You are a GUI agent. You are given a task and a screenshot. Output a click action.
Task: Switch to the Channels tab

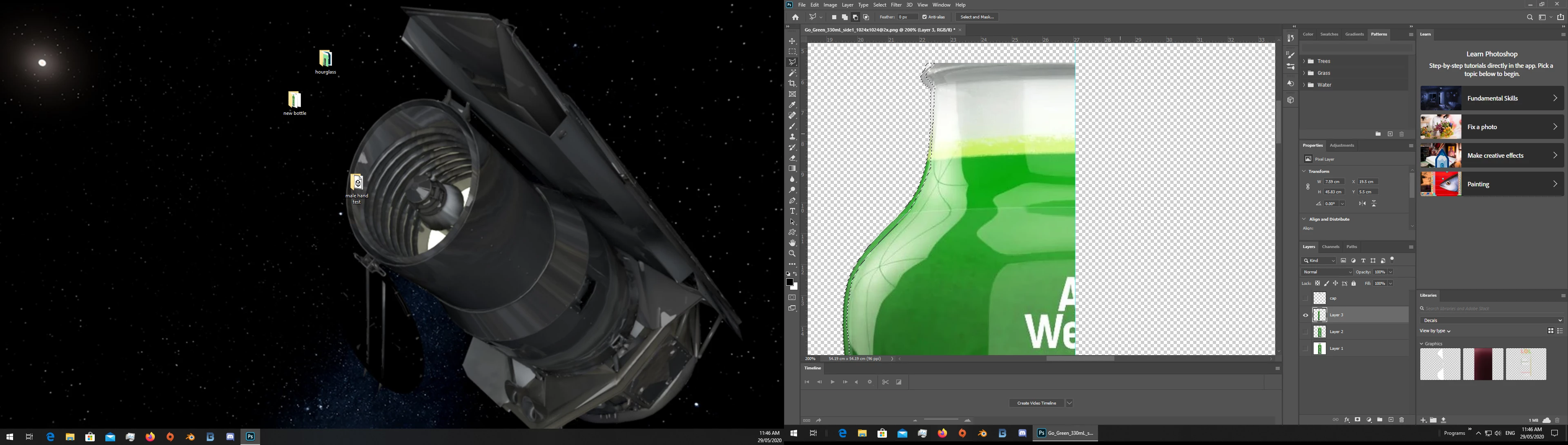[x=1331, y=247]
